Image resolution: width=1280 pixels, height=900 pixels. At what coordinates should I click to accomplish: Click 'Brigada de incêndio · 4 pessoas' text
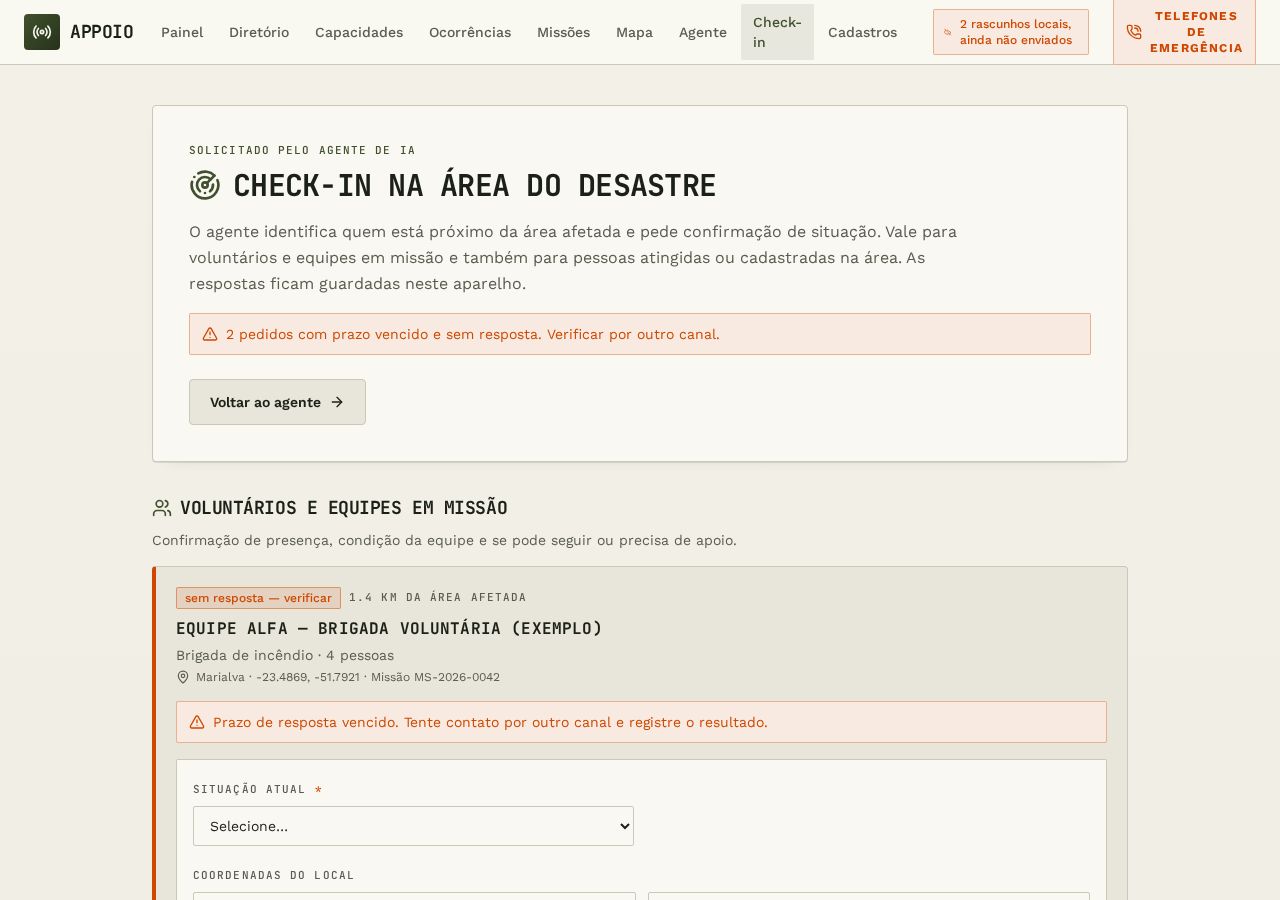285,655
